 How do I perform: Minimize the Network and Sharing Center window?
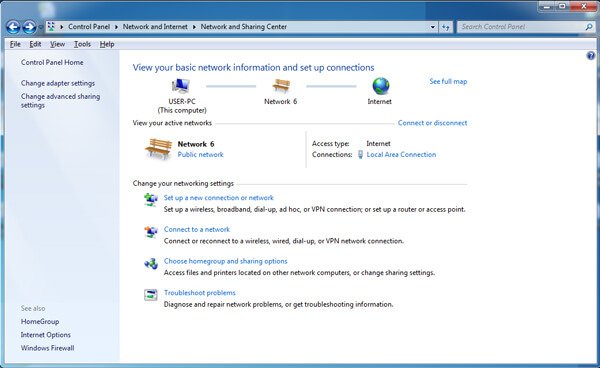(x=546, y=7)
